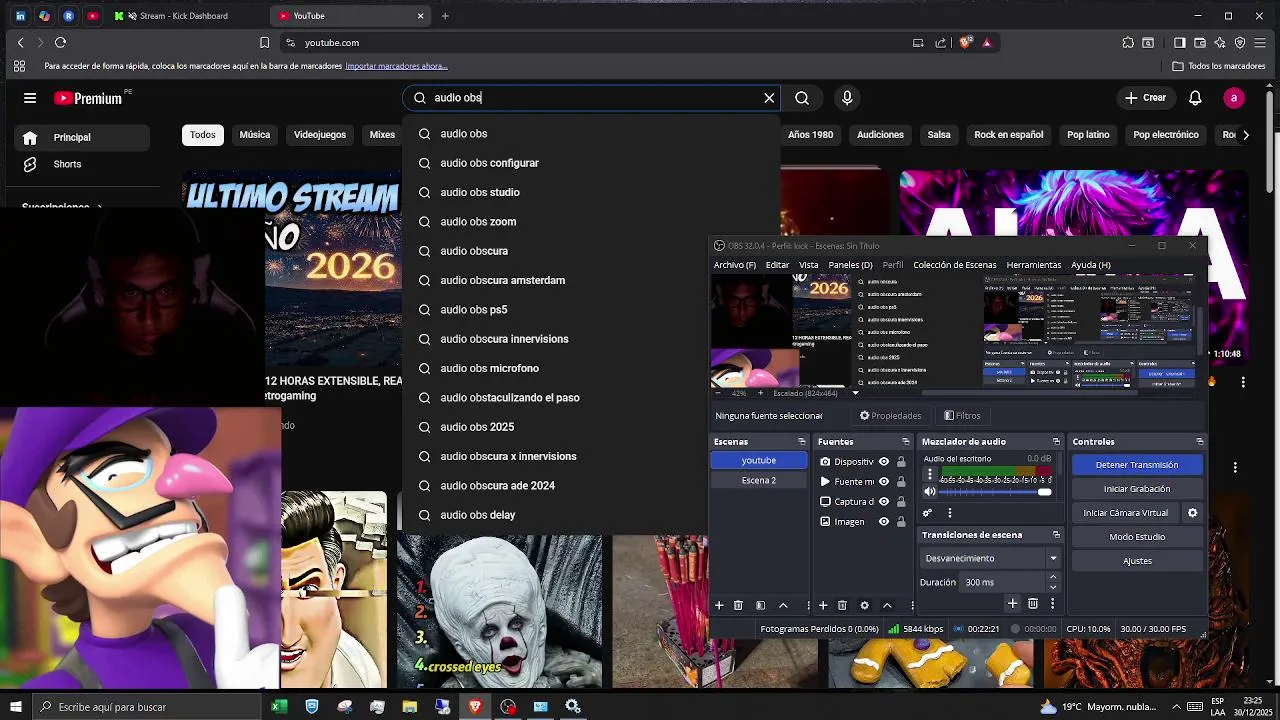This screenshot has height=720, width=1280.
Task: Open Brave Rewards triangle icon
Action: pos(986,43)
